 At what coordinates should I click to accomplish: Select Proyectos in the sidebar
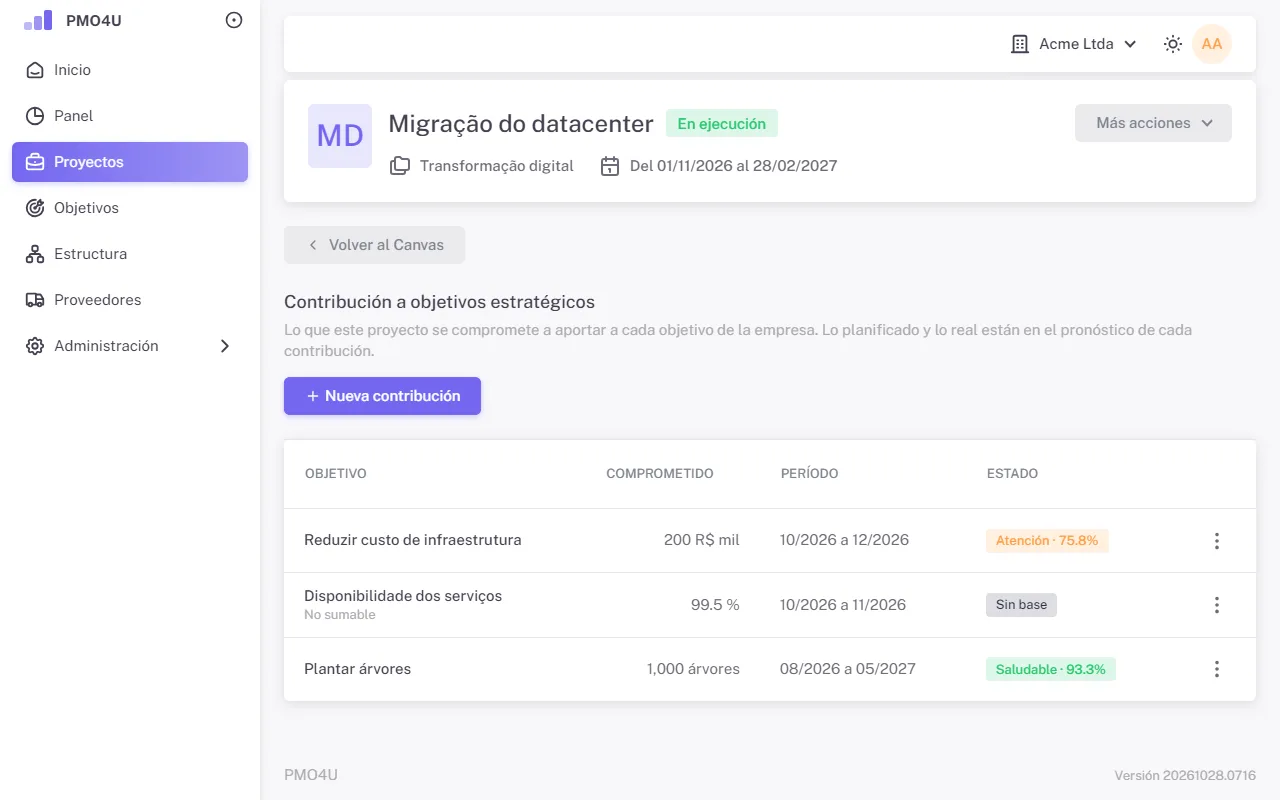(130, 162)
